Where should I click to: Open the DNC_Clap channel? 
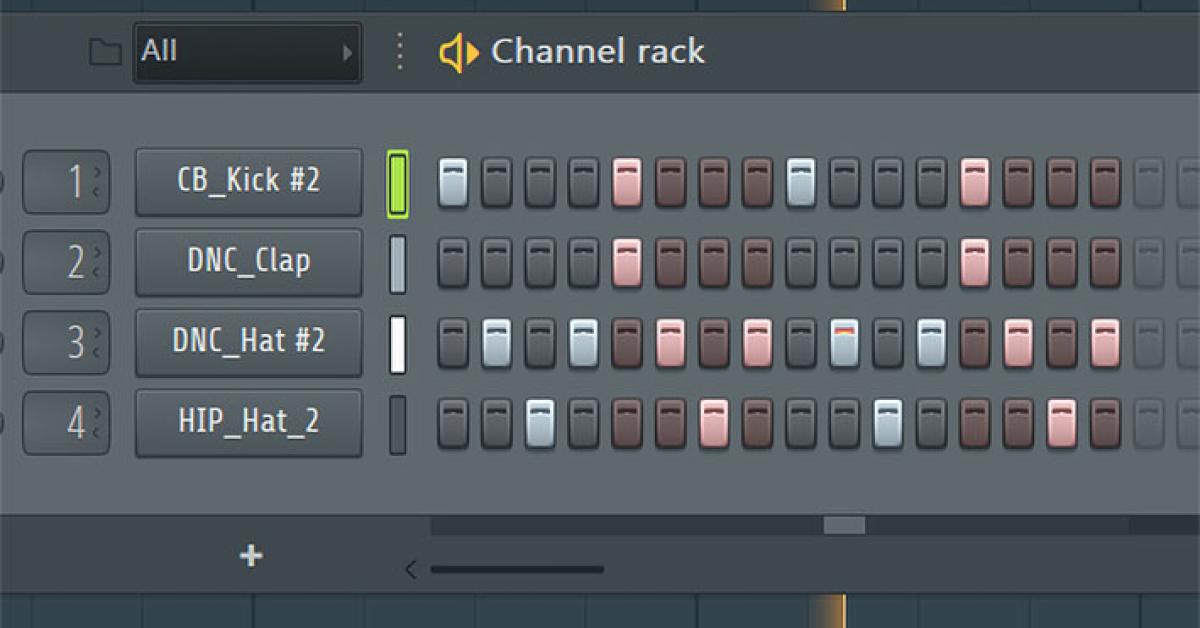(249, 262)
